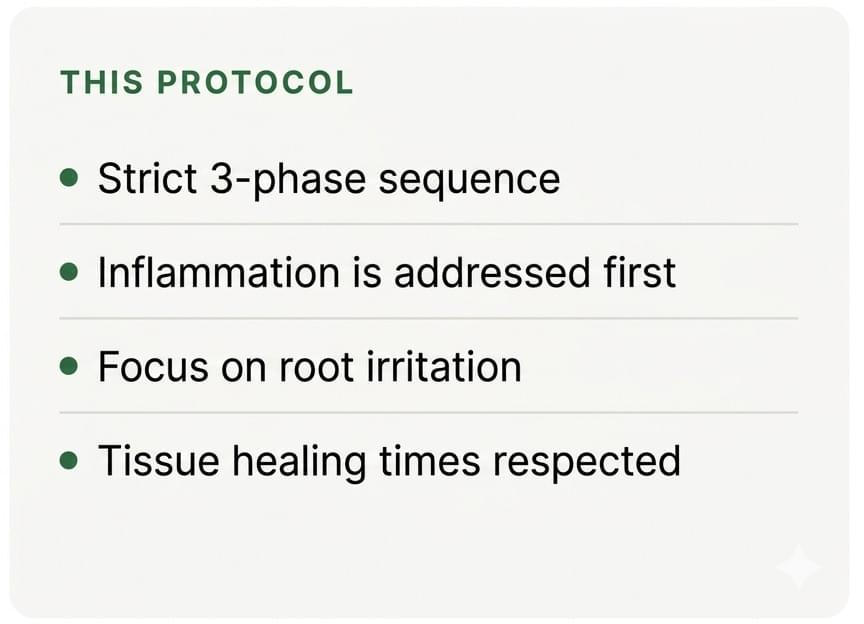
Task: Click the Tissue healing times respected item
Action: [x=388, y=461]
